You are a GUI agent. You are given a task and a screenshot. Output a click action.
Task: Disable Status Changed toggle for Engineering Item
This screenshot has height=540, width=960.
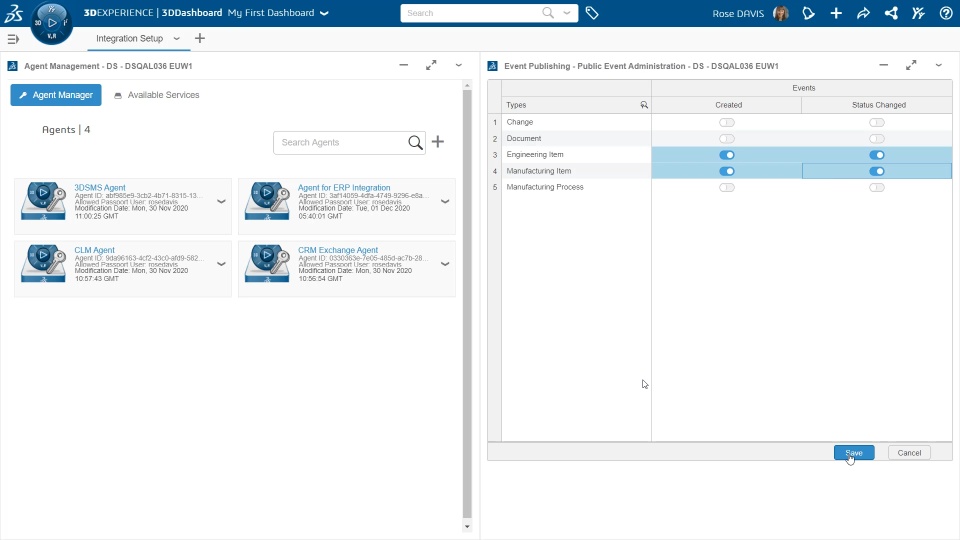(877, 155)
